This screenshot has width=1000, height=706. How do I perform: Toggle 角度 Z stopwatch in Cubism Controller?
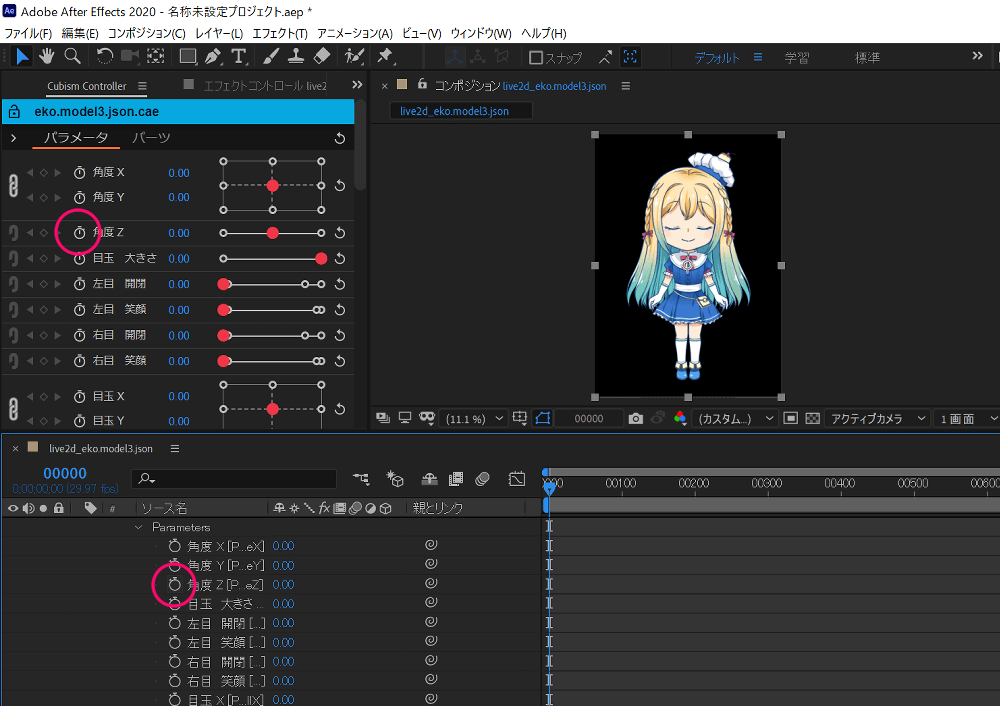[79, 233]
